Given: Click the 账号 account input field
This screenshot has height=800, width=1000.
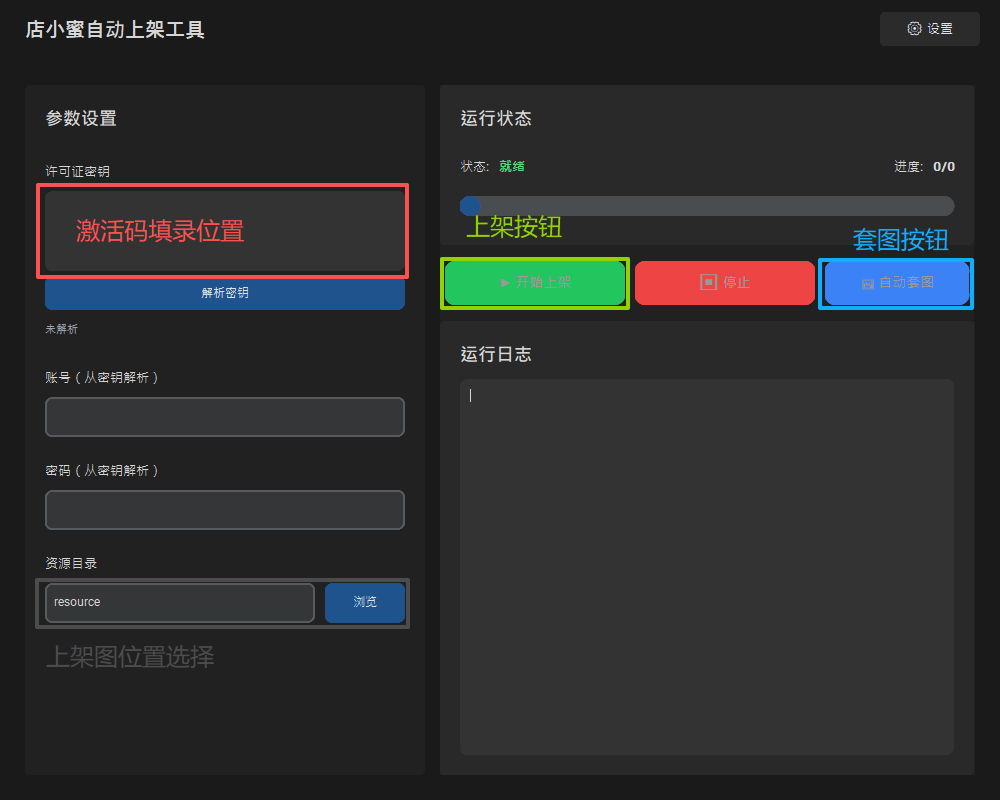Looking at the screenshot, I should [225, 417].
